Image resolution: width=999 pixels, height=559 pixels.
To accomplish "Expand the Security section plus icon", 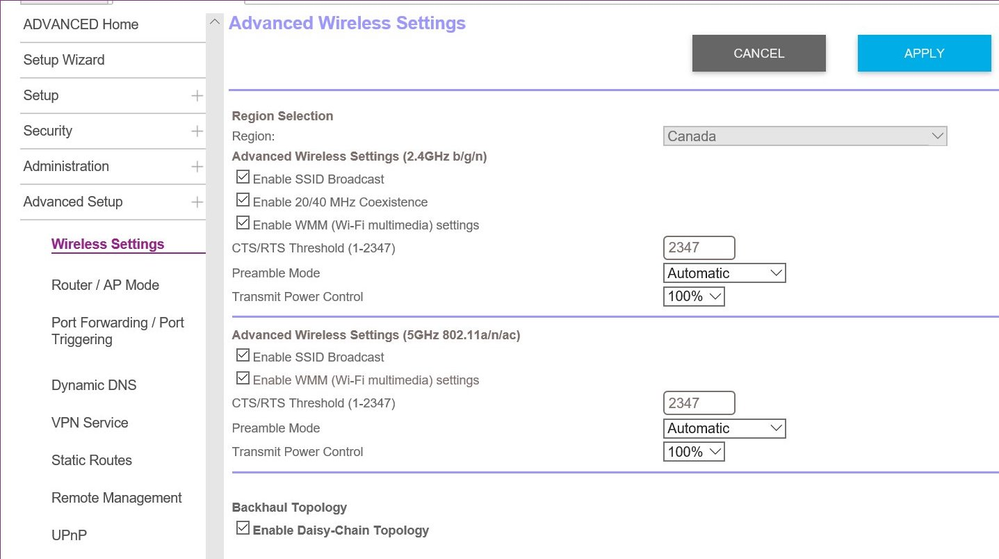I will coord(197,131).
